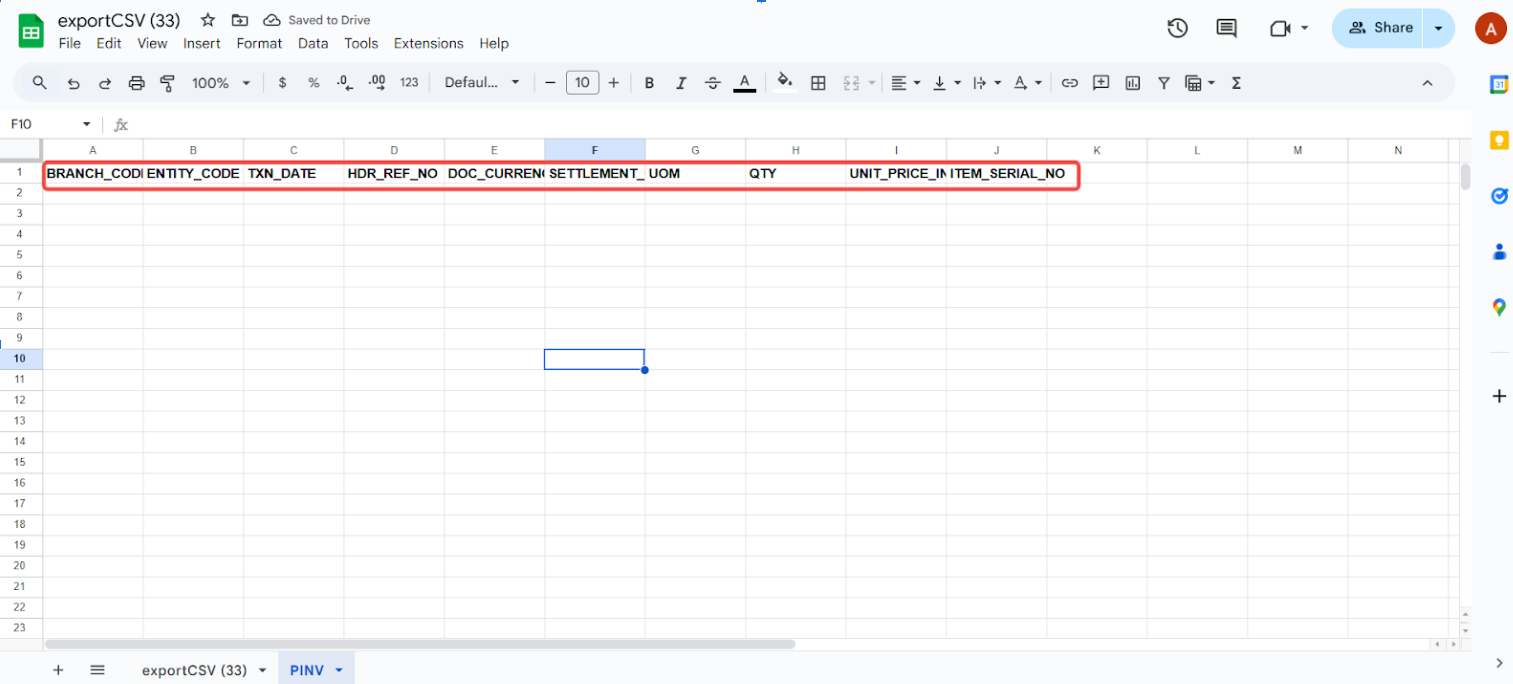Viewport: 1513px width, 684px height.
Task: Open the fill color paint bucket
Action: point(785,83)
